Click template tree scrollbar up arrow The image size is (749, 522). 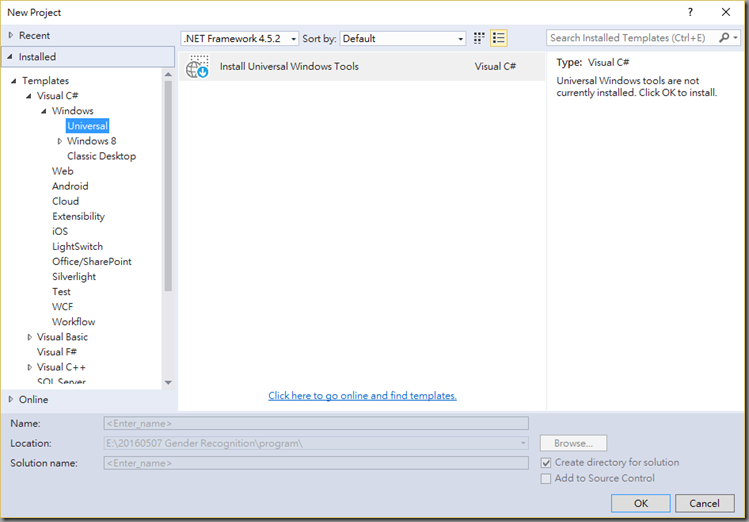point(168,75)
